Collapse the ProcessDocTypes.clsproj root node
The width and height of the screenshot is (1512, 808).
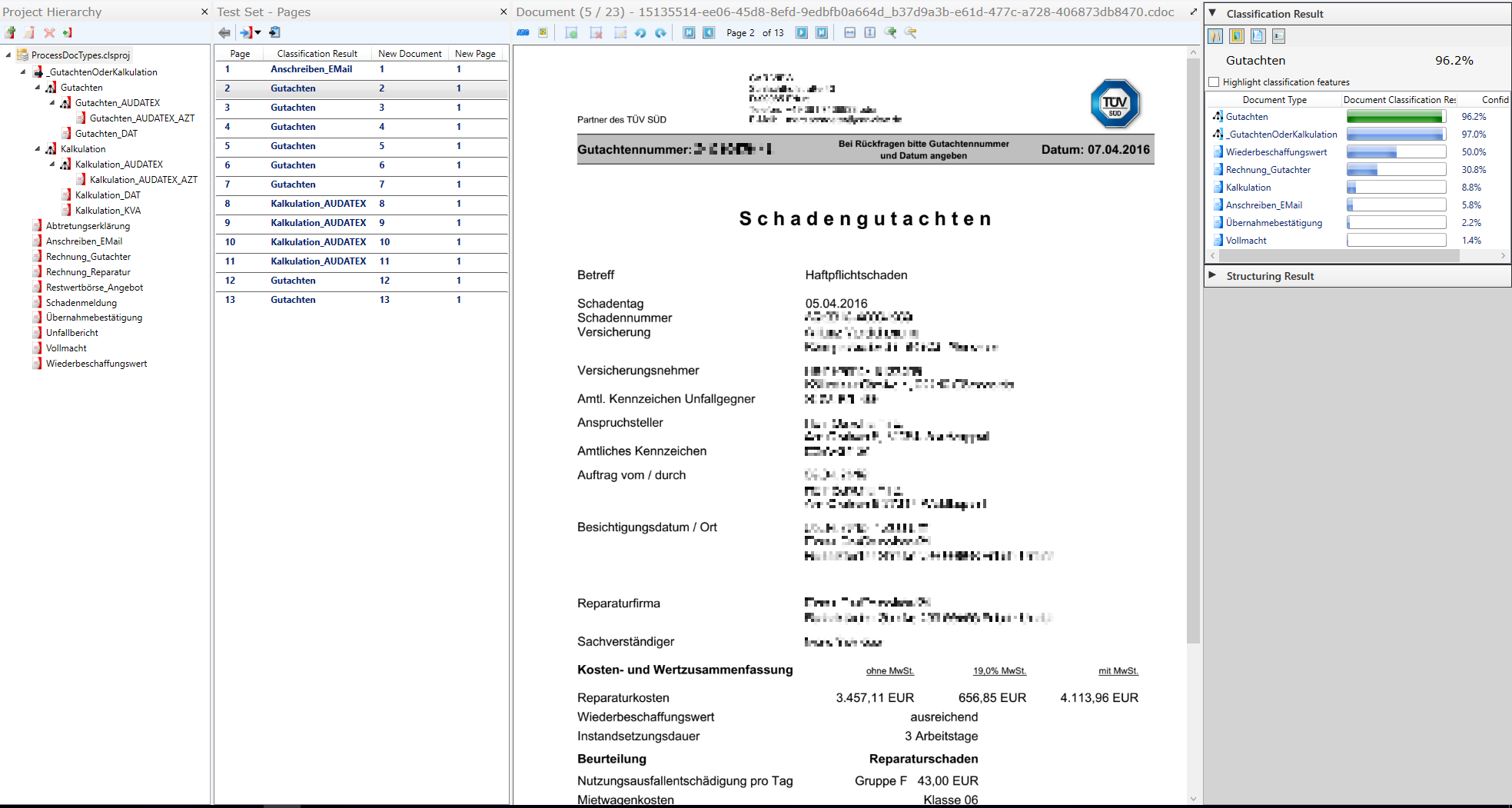point(8,55)
